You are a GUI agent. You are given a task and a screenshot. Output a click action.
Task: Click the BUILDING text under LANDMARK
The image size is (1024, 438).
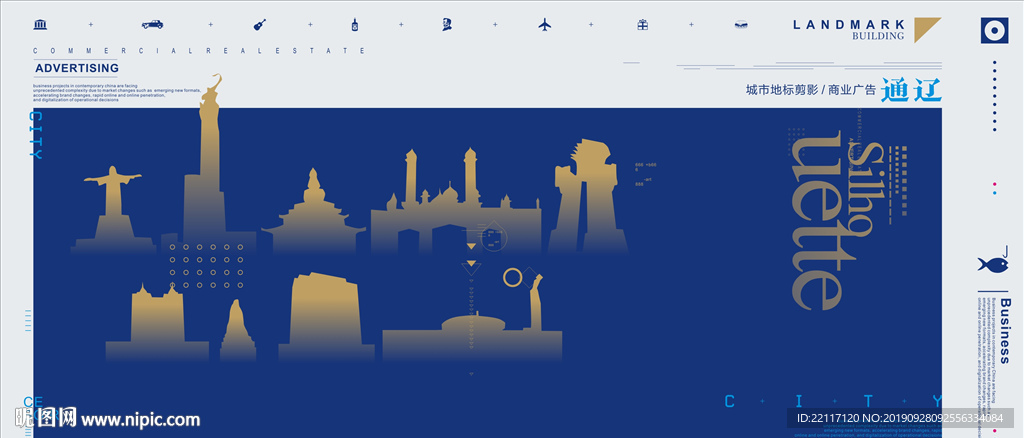coord(878,37)
